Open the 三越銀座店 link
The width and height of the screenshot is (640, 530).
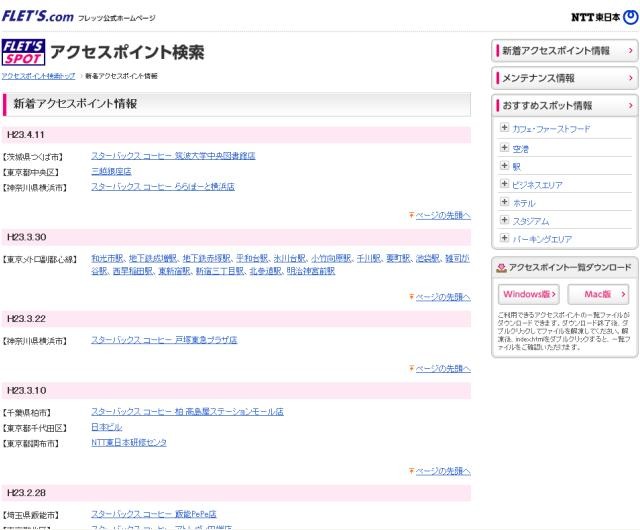111,171
